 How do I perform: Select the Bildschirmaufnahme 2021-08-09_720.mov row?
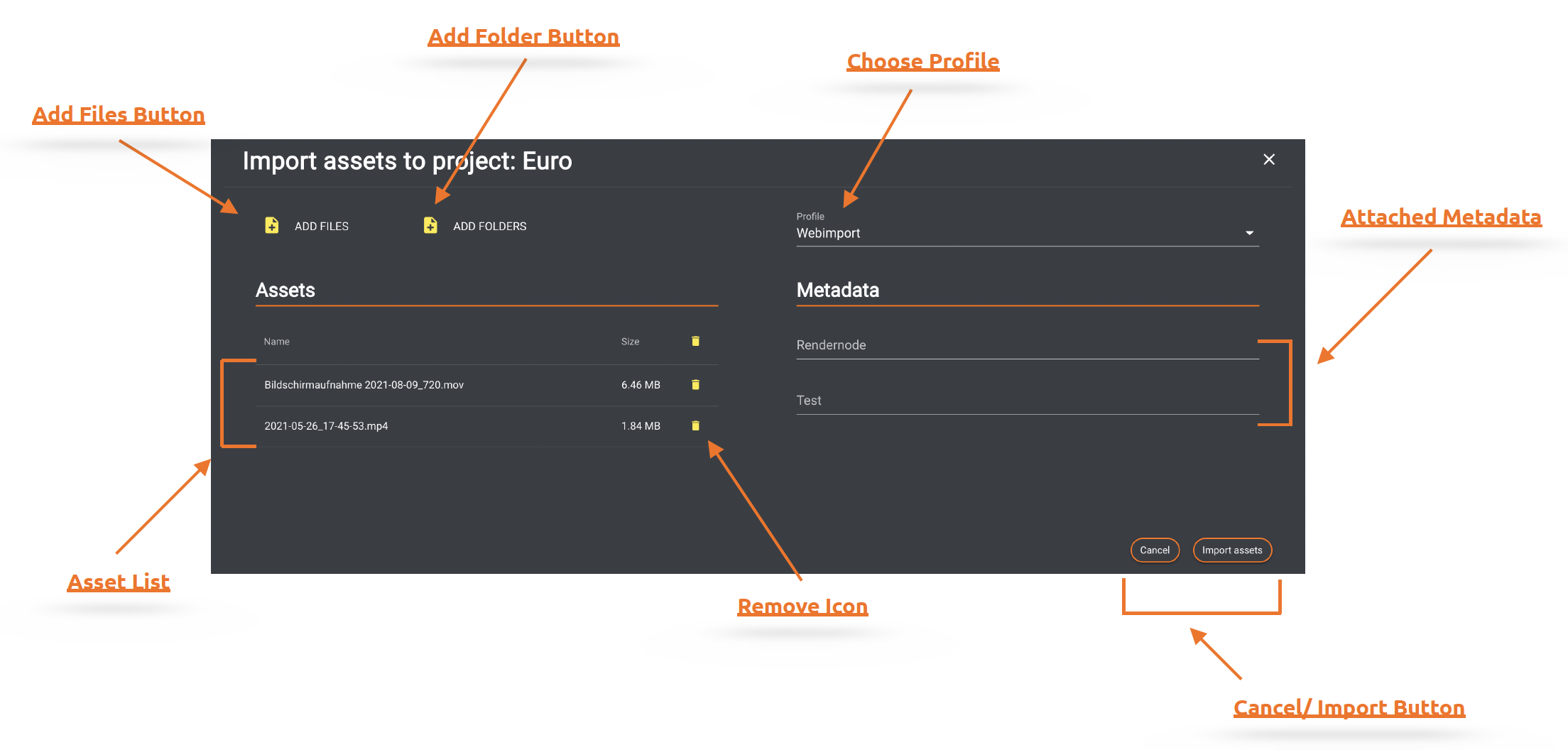click(x=364, y=385)
